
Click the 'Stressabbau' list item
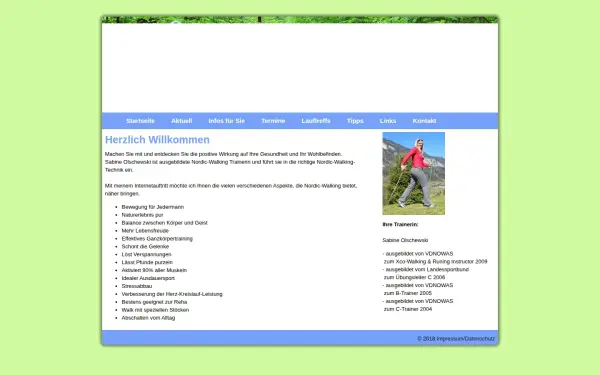point(137,286)
